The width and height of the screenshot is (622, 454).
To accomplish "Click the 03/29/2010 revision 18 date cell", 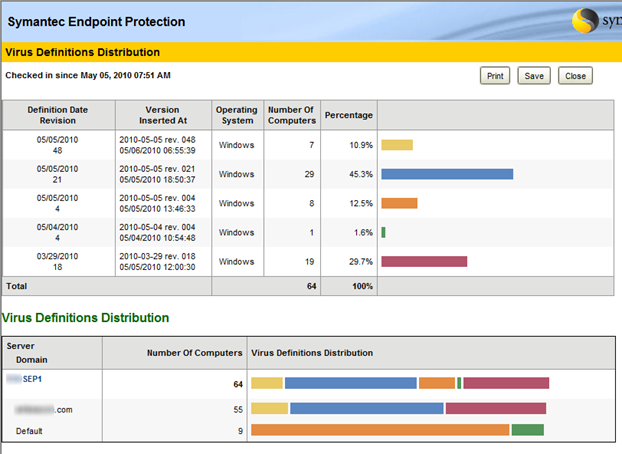I will [x=58, y=262].
